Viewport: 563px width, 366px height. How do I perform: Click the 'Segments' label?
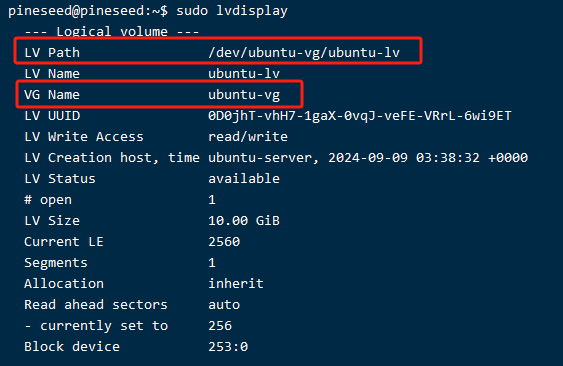(56, 263)
